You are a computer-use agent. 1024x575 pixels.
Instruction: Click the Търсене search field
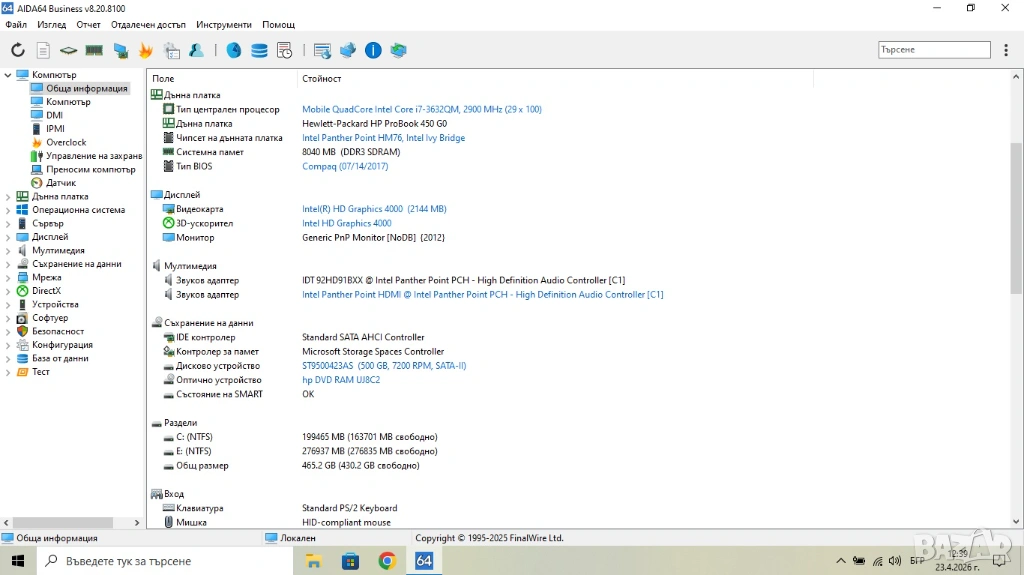933,50
